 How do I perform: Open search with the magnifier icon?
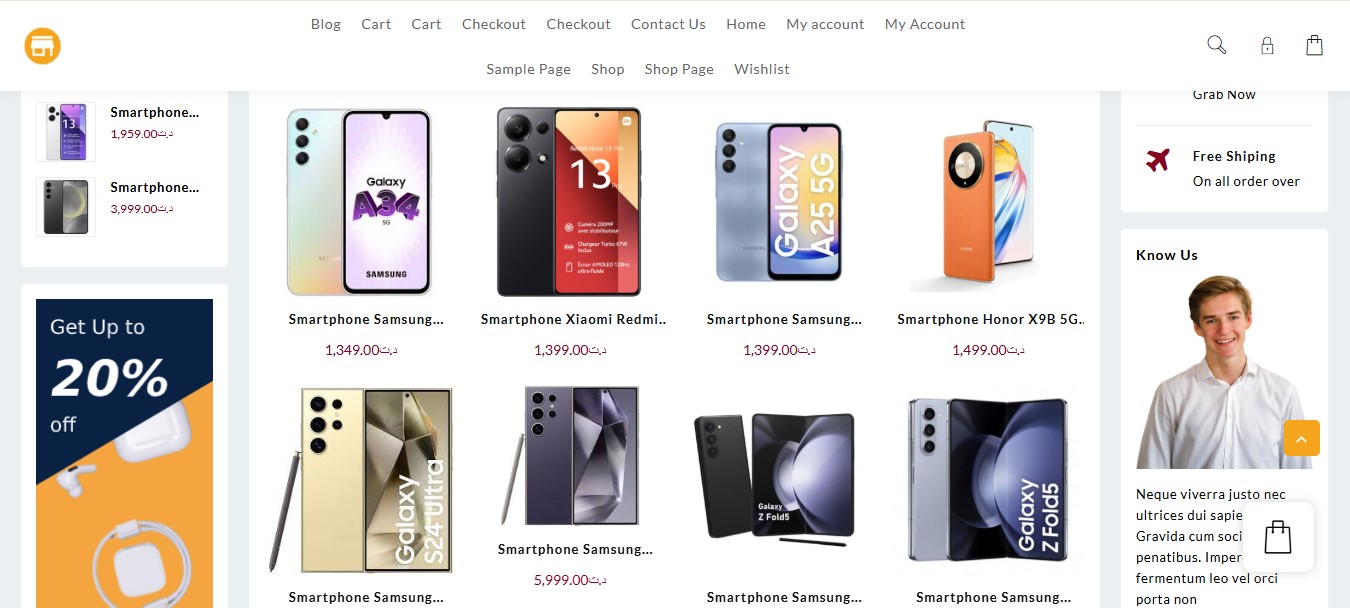coord(1216,45)
